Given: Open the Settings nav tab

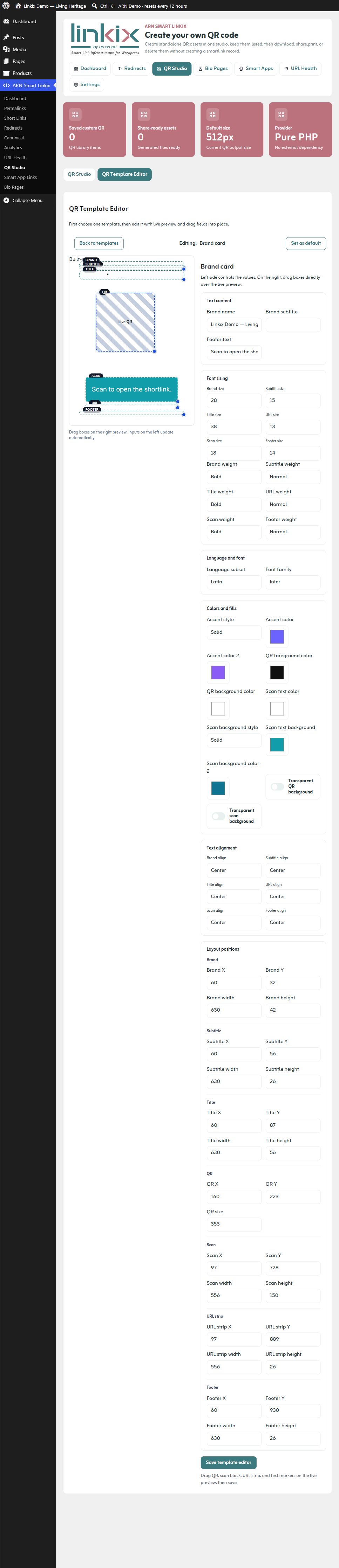Looking at the screenshot, I should click(x=87, y=85).
